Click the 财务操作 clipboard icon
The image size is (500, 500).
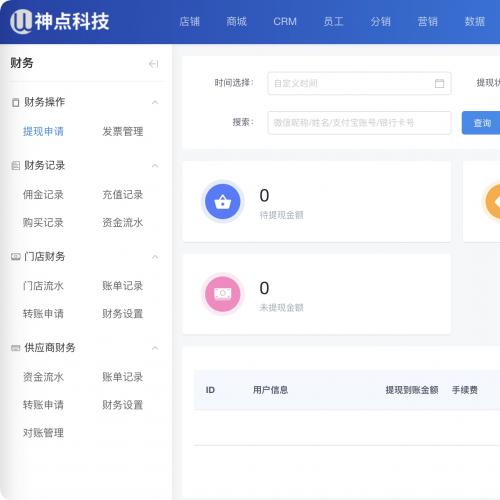pyautogui.click(x=15, y=102)
